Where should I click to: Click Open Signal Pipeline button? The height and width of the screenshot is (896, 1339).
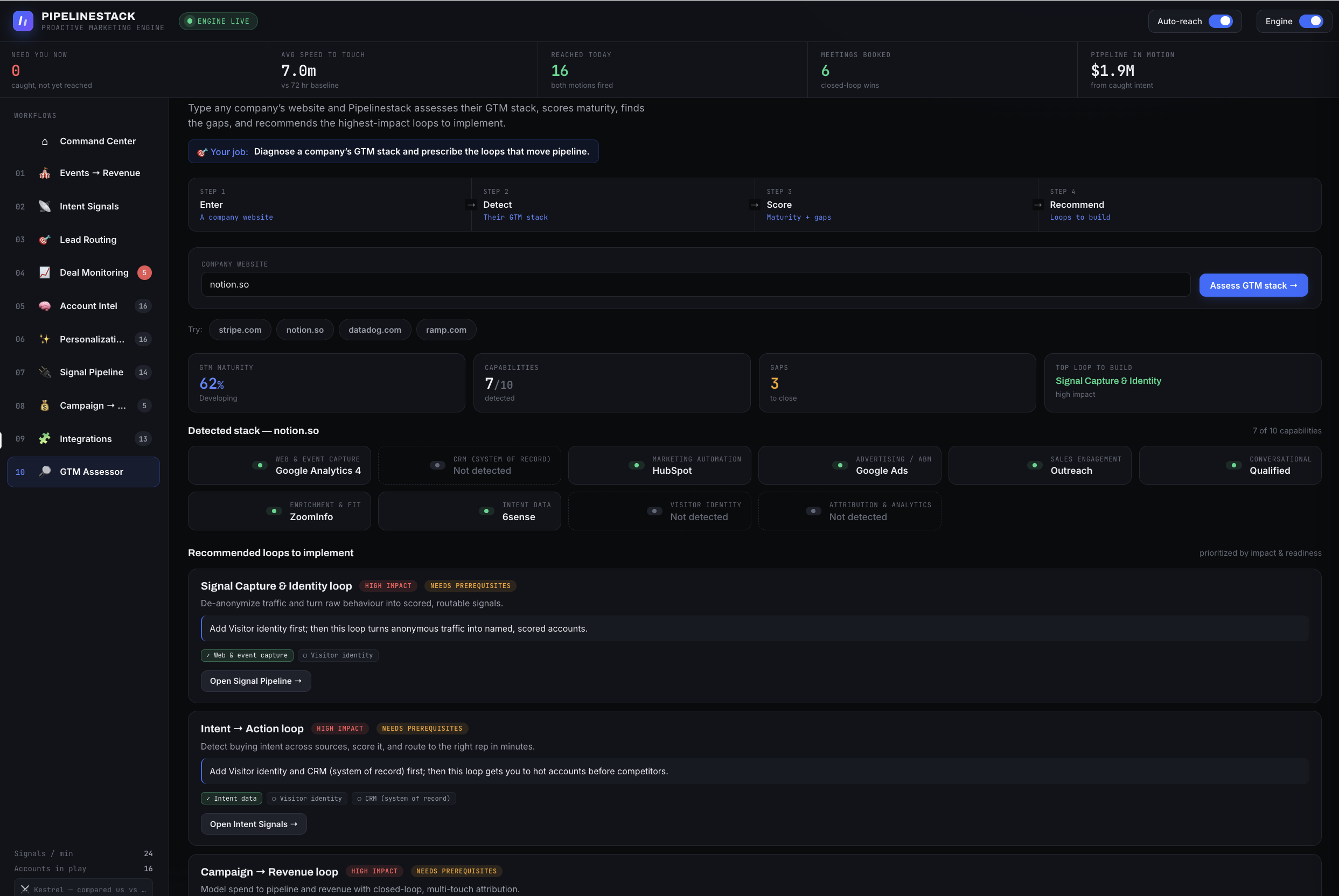pyautogui.click(x=256, y=681)
